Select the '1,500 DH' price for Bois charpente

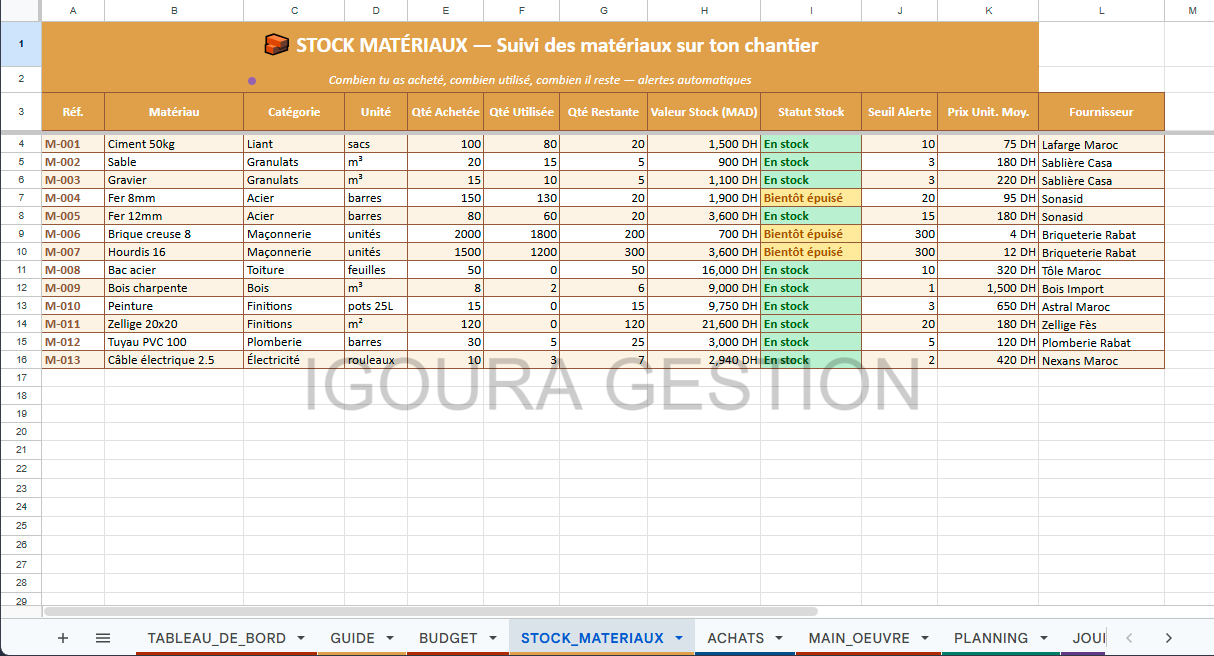tap(988, 288)
